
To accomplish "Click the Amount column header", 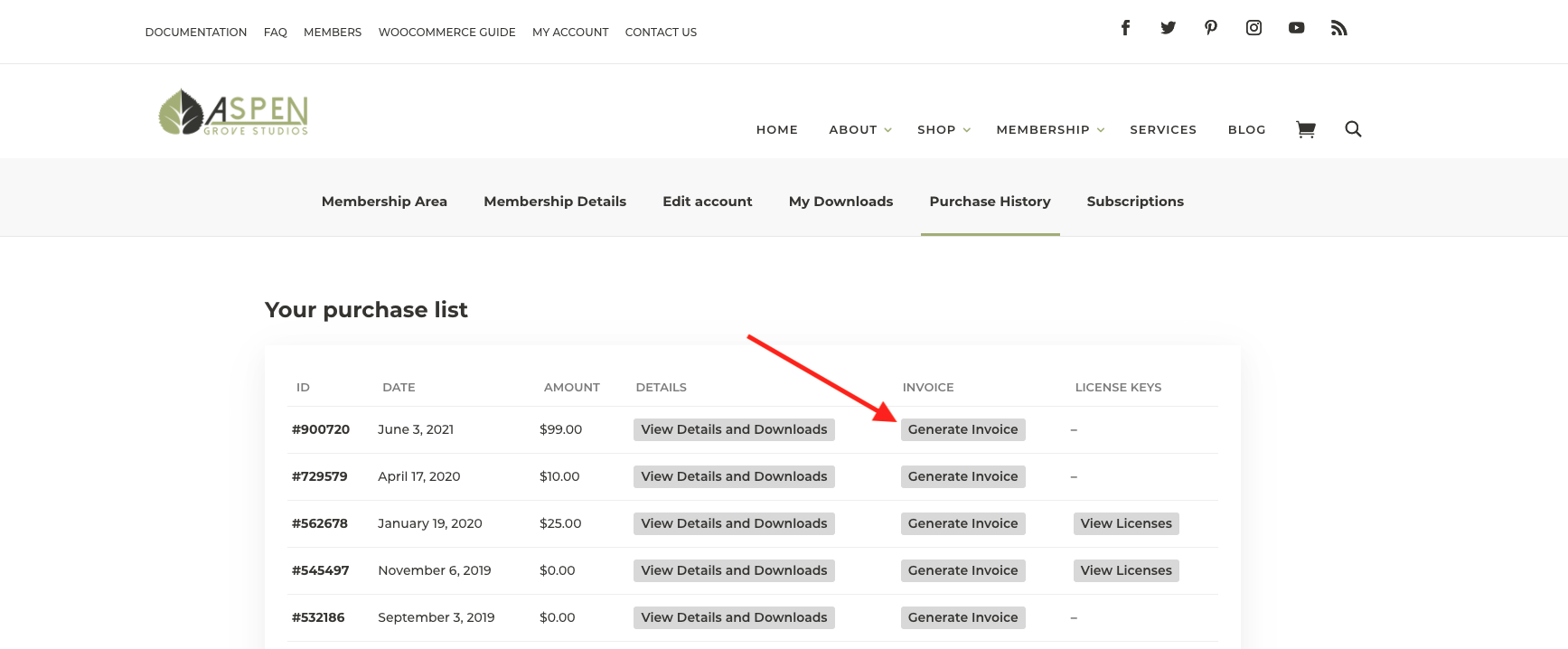I will (x=572, y=387).
